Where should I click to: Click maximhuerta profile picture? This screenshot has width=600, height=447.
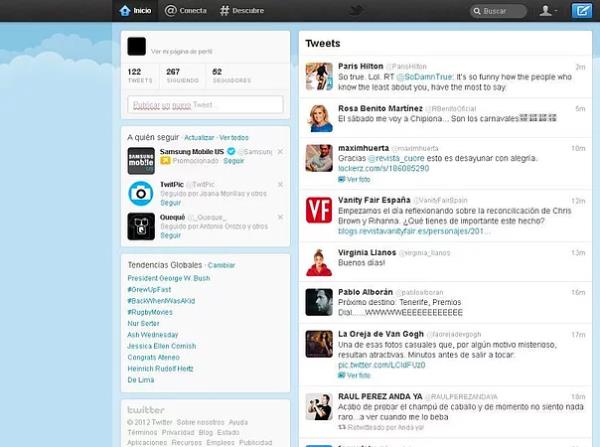coord(319,158)
